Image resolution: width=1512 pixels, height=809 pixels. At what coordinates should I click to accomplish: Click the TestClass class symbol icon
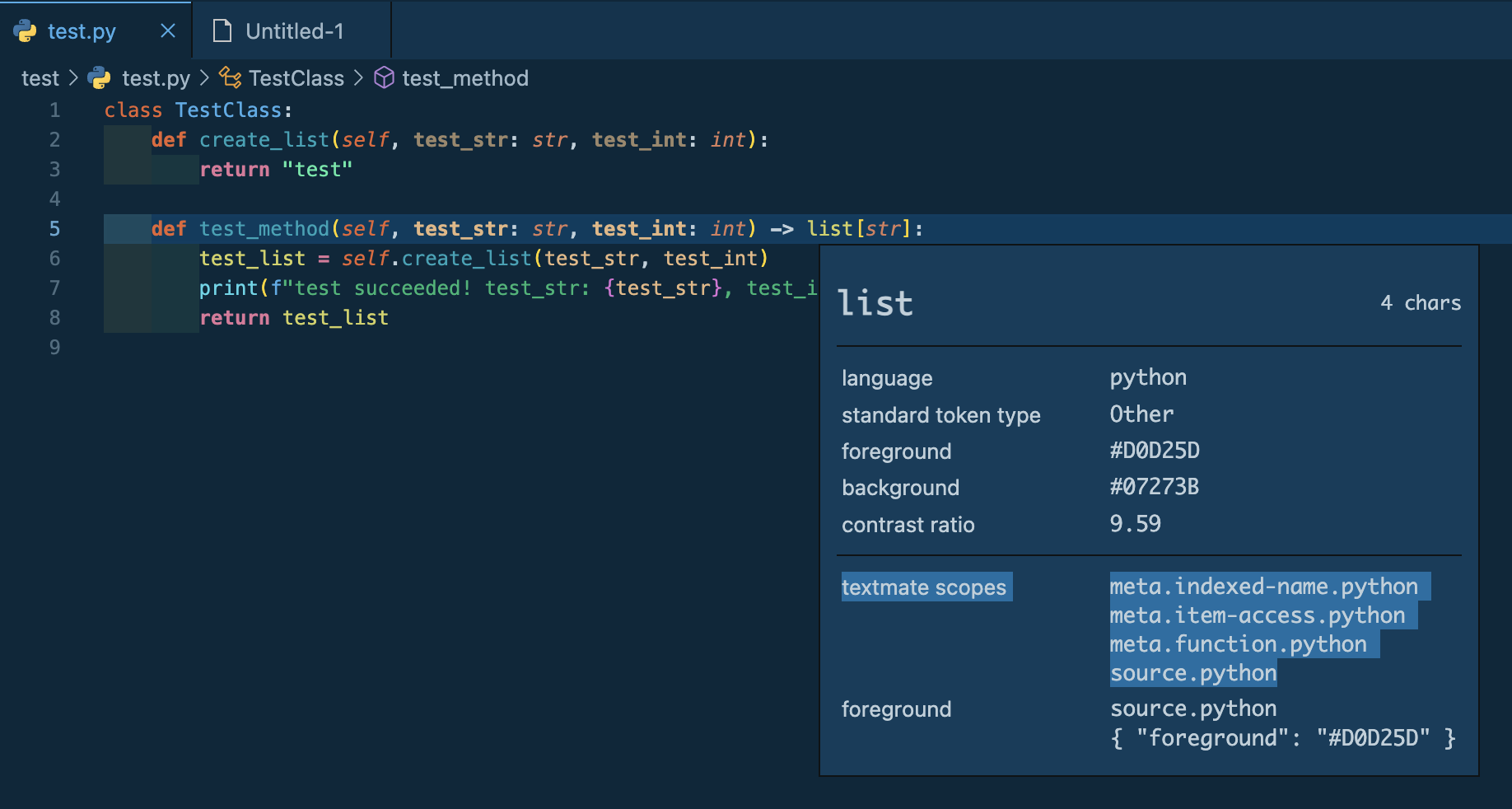[x=229, y=77]
